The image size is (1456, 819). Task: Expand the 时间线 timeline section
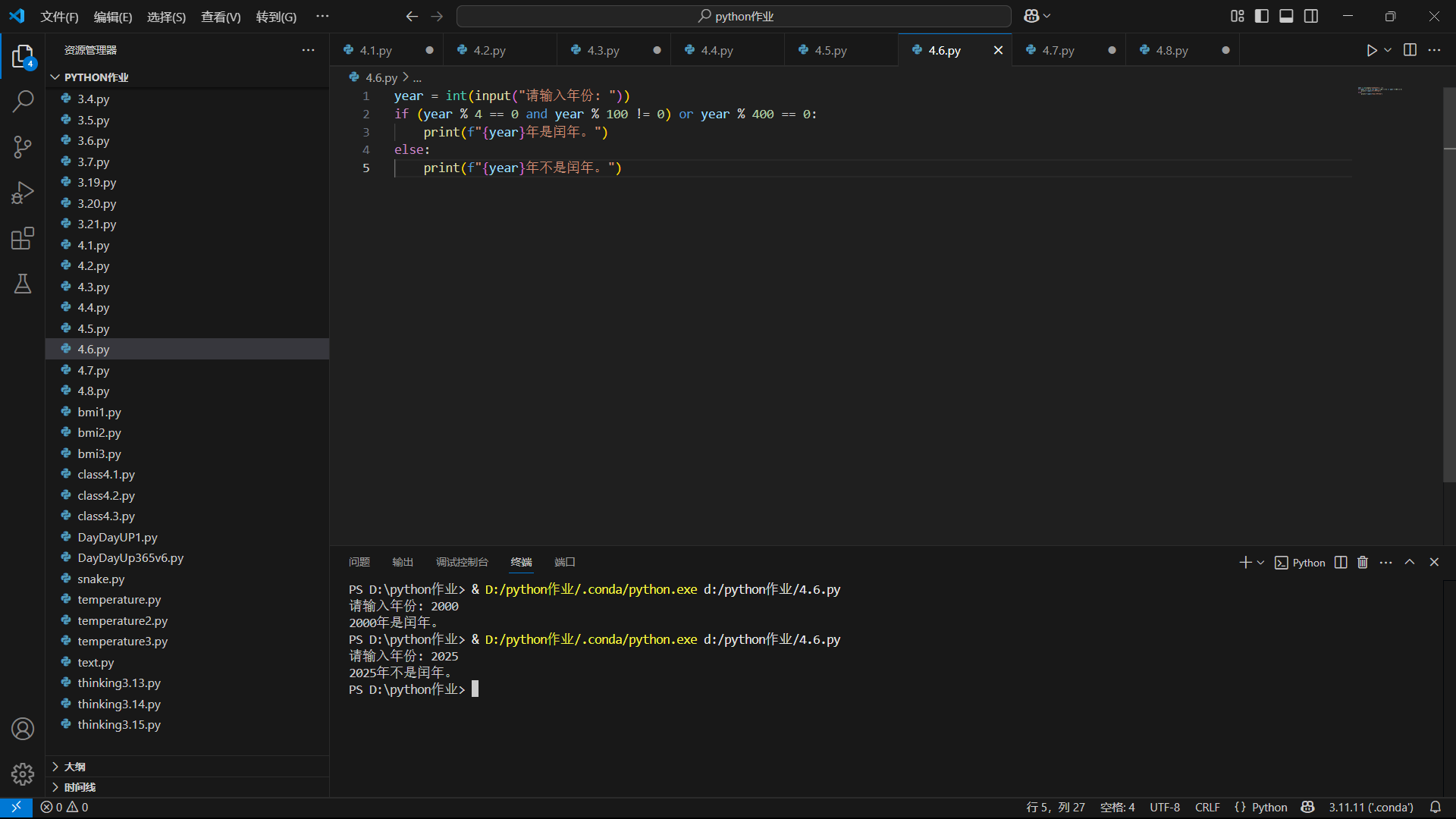pyautogui.click(x=79, y=787)
